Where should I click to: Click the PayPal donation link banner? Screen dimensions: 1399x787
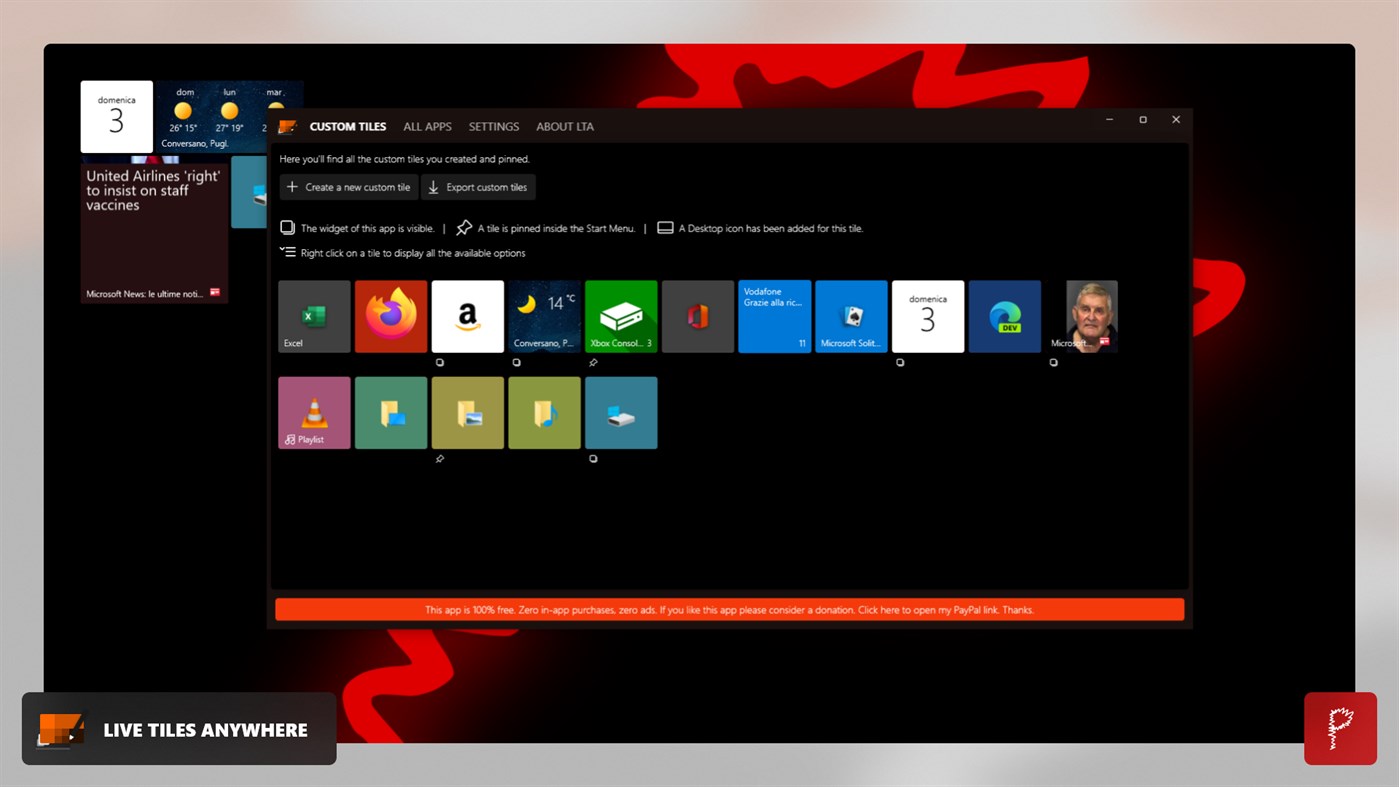[x=728, y=609]
